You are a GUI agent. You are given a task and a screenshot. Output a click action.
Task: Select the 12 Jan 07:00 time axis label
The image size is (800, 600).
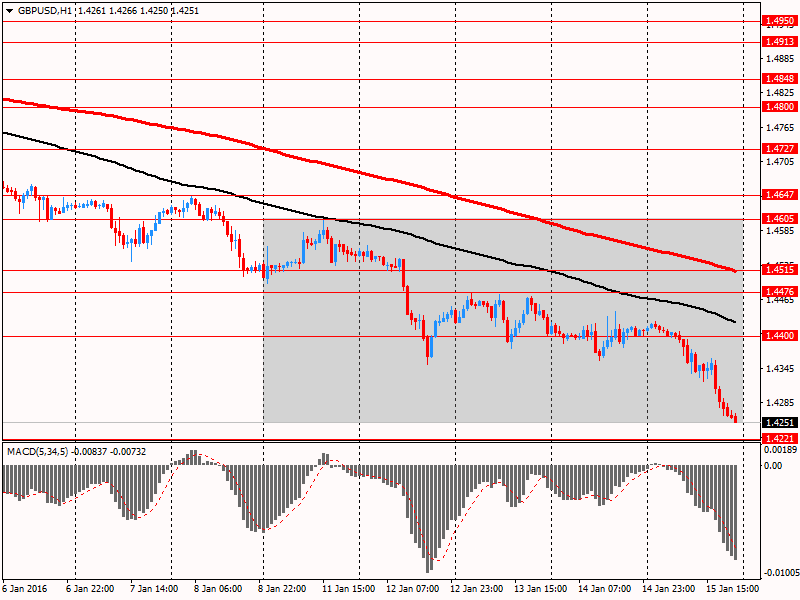412,589
